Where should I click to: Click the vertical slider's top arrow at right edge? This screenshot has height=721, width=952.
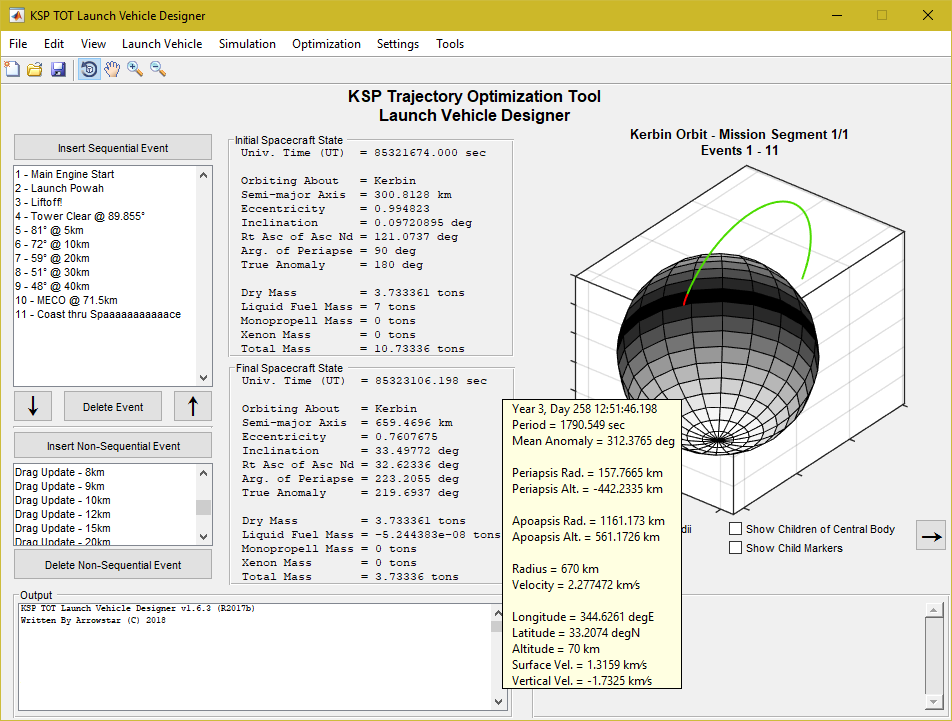click(x=934, y=609)
